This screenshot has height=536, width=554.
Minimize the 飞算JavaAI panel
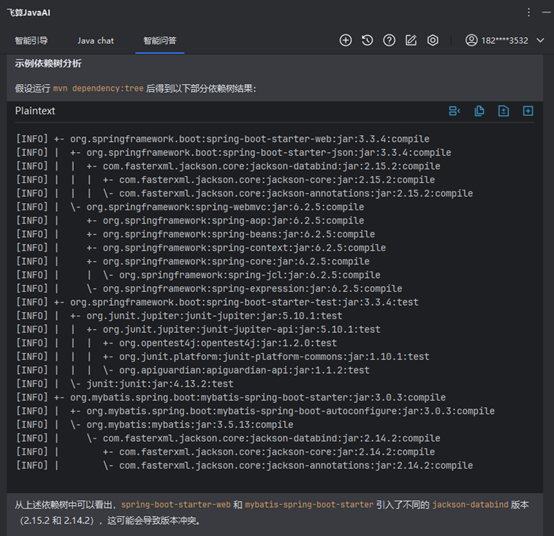[x=546, y=12]
